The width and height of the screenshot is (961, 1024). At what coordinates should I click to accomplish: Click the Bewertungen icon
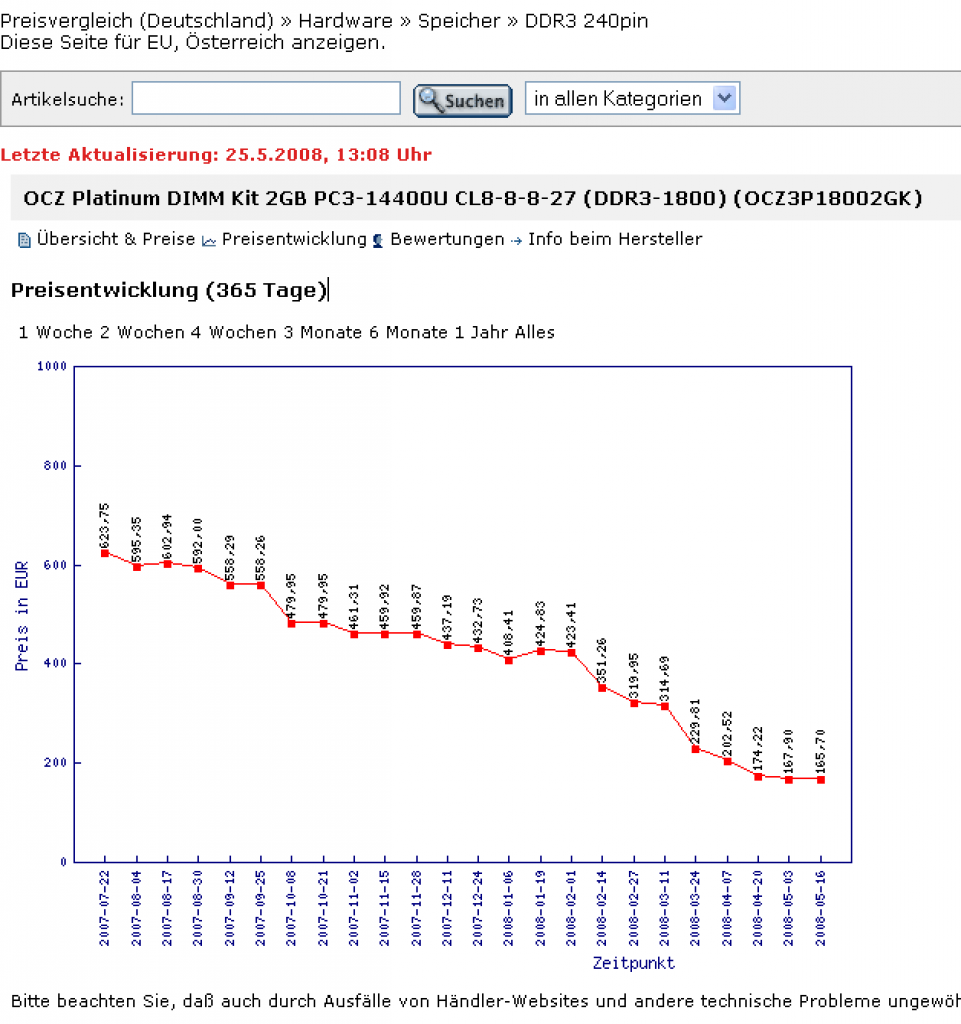click(378, 241)
